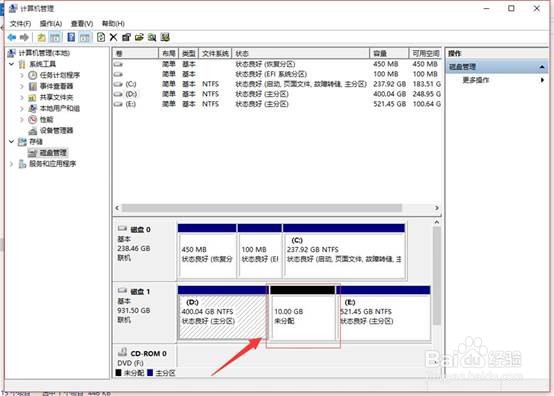Expand the 服务和应用程序 node arrow

tap(11, 164)
